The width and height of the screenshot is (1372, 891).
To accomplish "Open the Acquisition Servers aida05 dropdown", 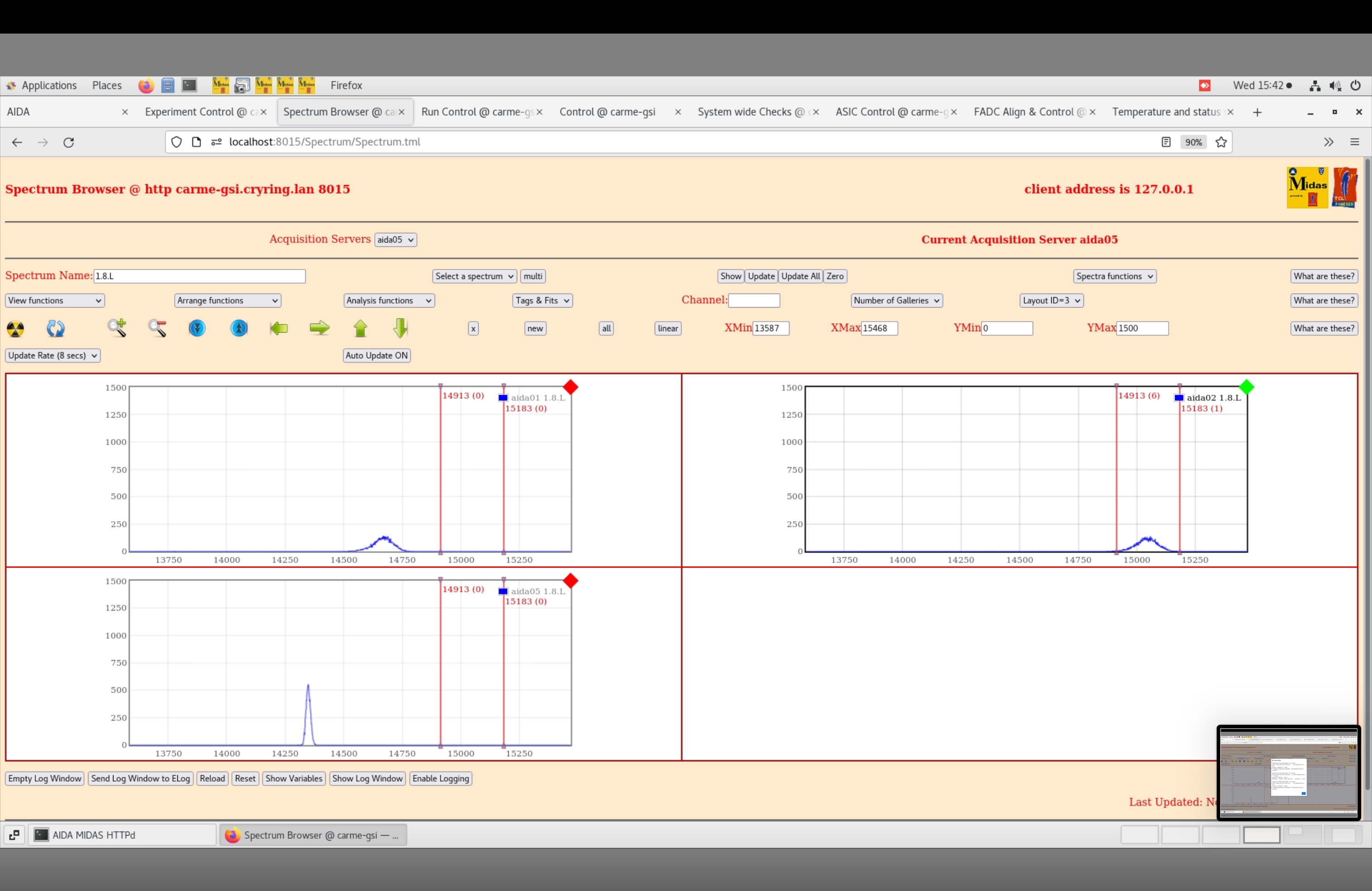I will click(396, 240).
